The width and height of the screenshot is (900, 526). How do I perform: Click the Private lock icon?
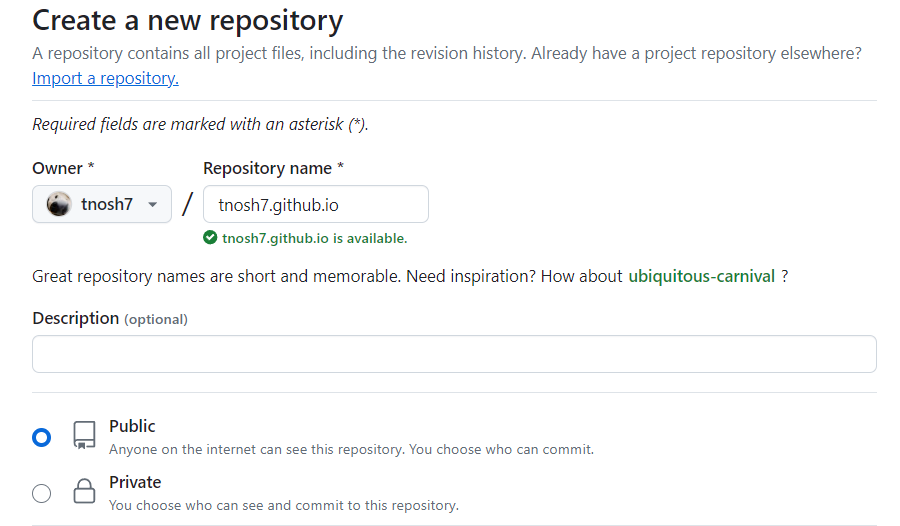coord(85,492)
